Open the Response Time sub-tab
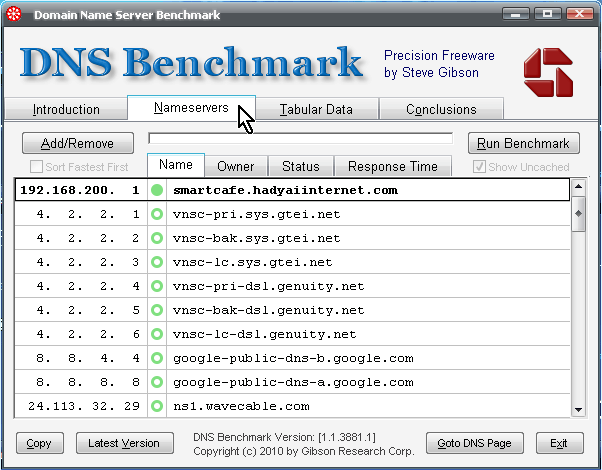Image resolution: width=602 pixels, height=470 pixels. pyautogui.click(x=393, y=166)
